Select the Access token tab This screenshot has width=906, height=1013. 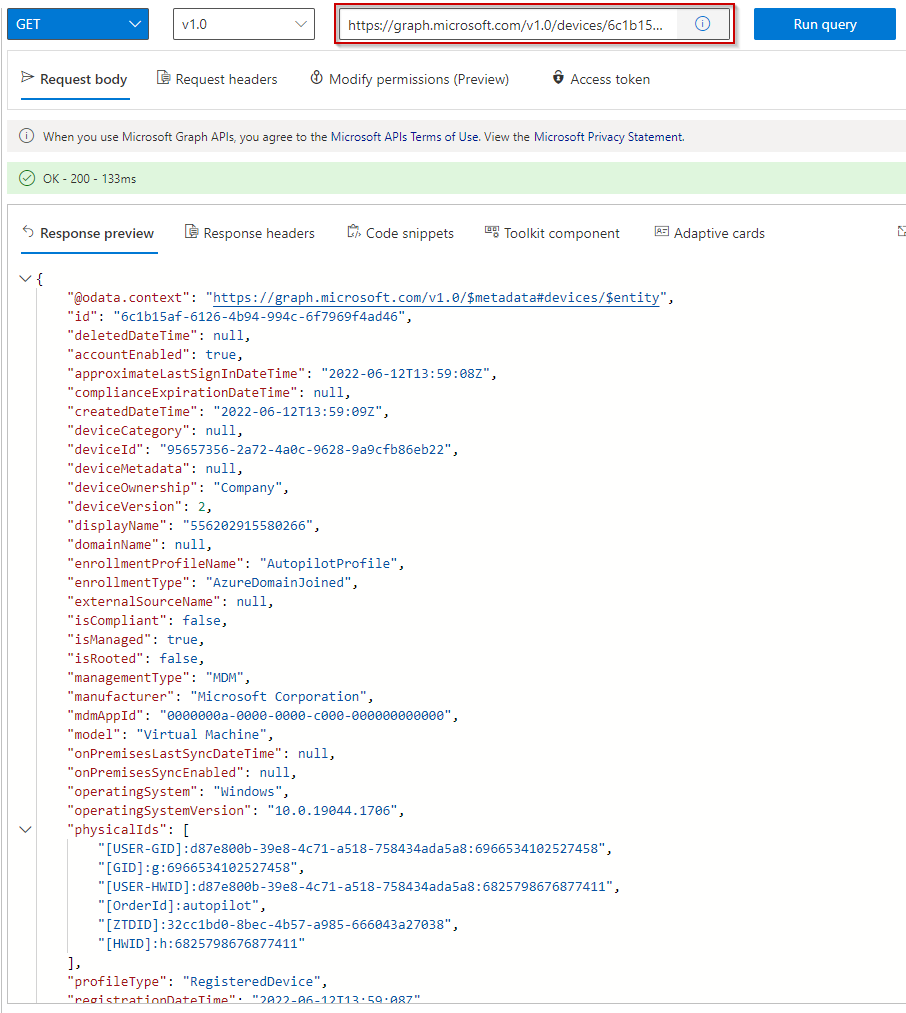coord(609,79)
